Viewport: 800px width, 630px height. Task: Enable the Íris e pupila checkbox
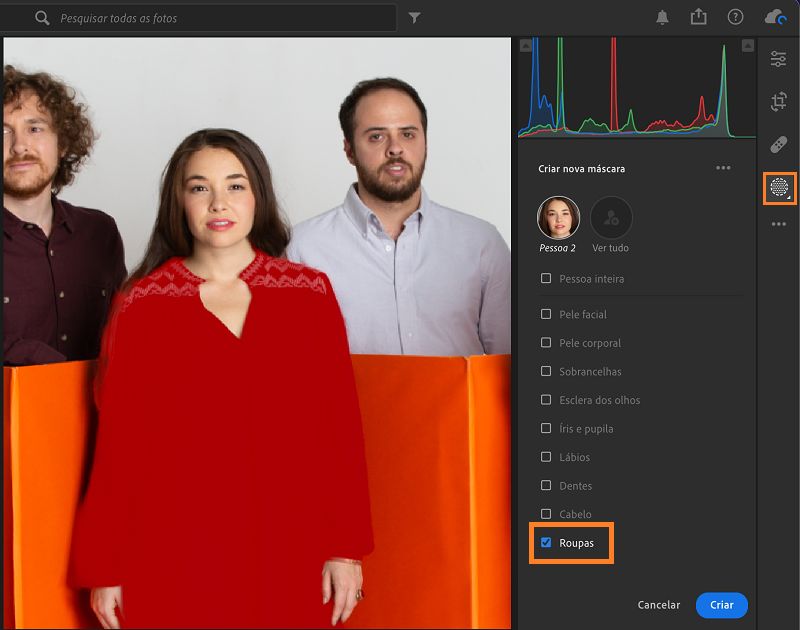546,429
